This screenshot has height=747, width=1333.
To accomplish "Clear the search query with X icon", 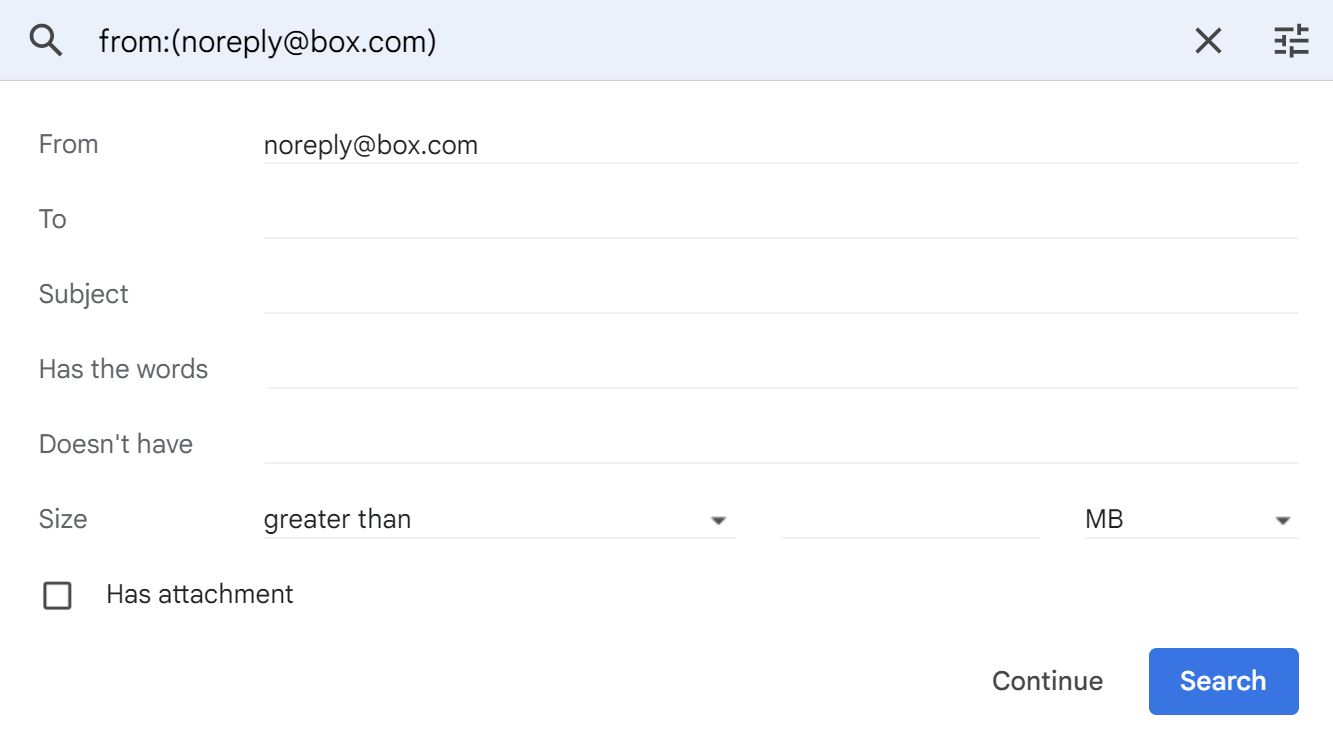I will click(1208, 41).
